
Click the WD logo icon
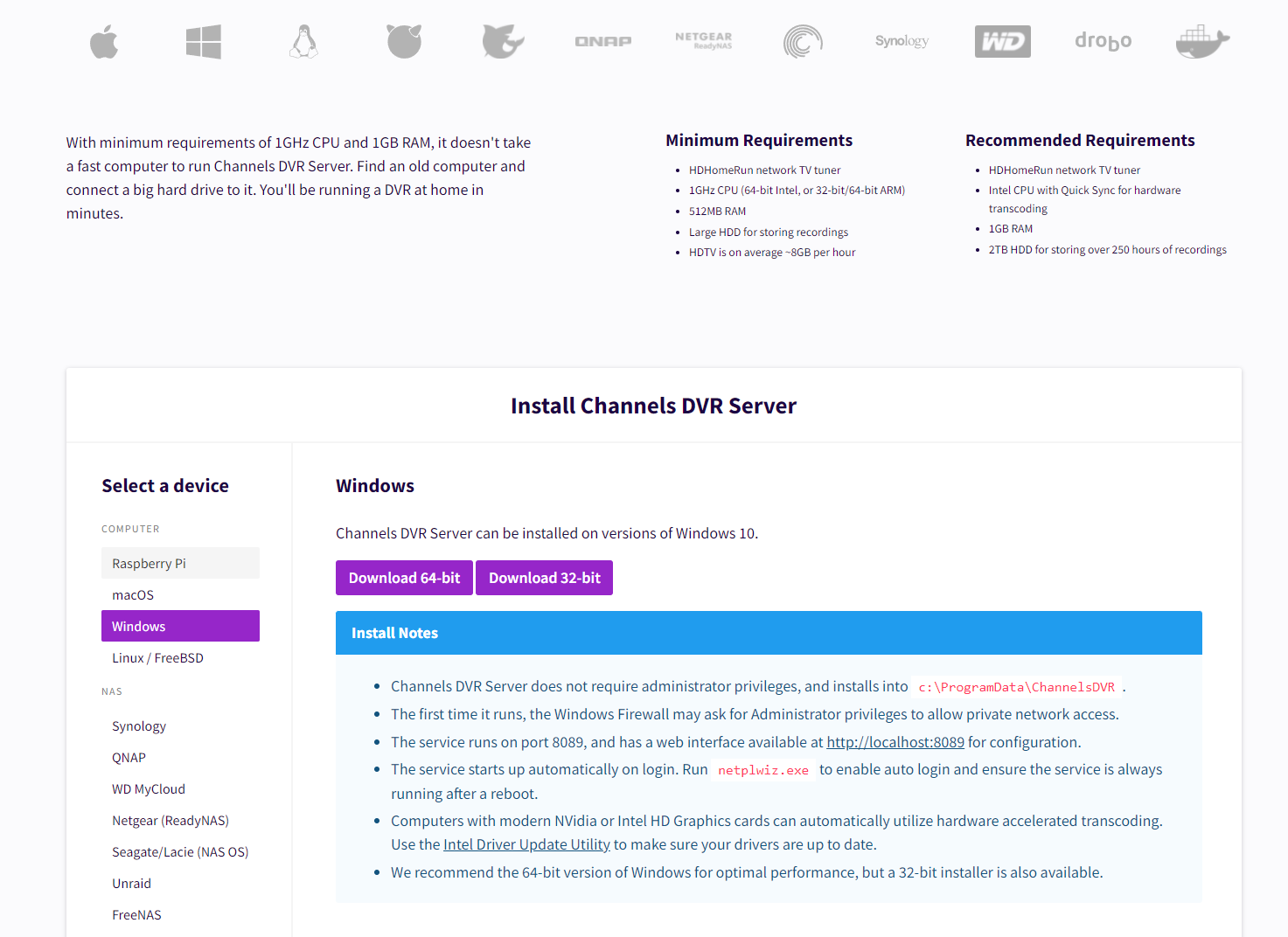click(1002, 42)
